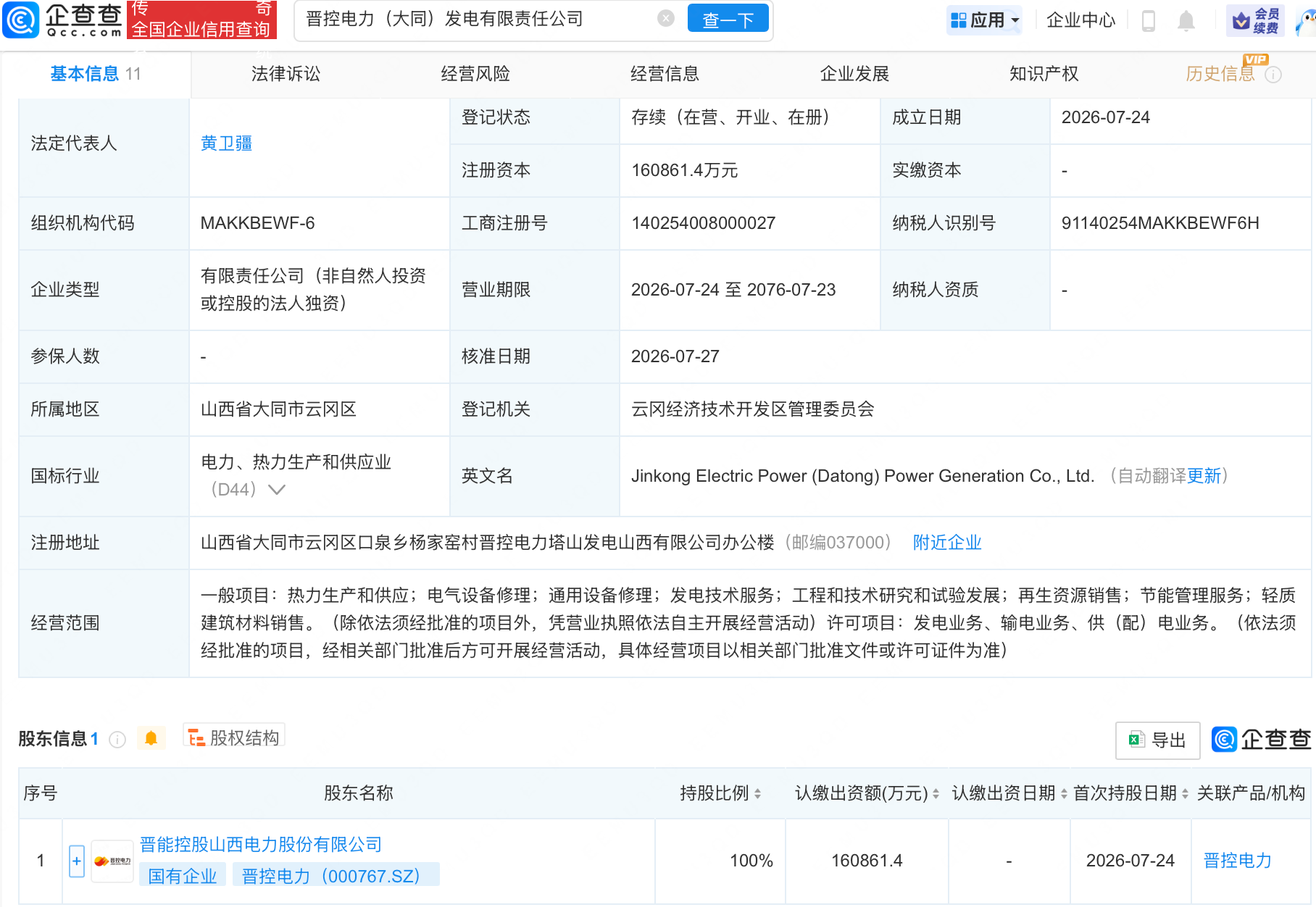The image size is (1316, 907).
Task: Click the 全国企业信用查询 banner
Action: tap(201, 20)
